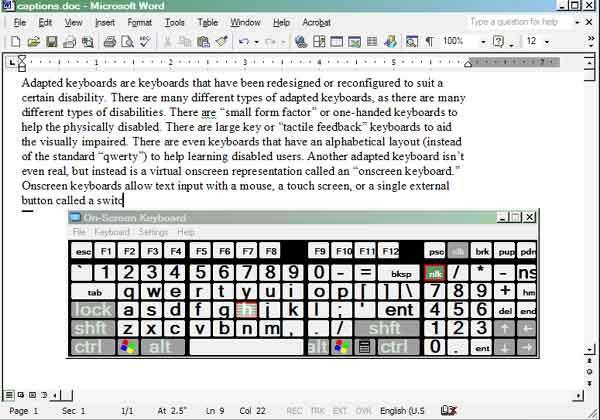Click the Search icon next to E-mail
The width and height of the screenshot is (600, 420).
click(88, 41)
